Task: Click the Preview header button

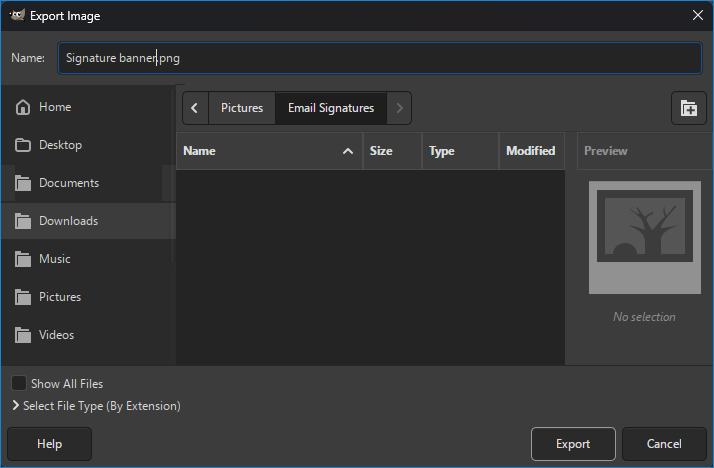Action: [x=644, y=151]
